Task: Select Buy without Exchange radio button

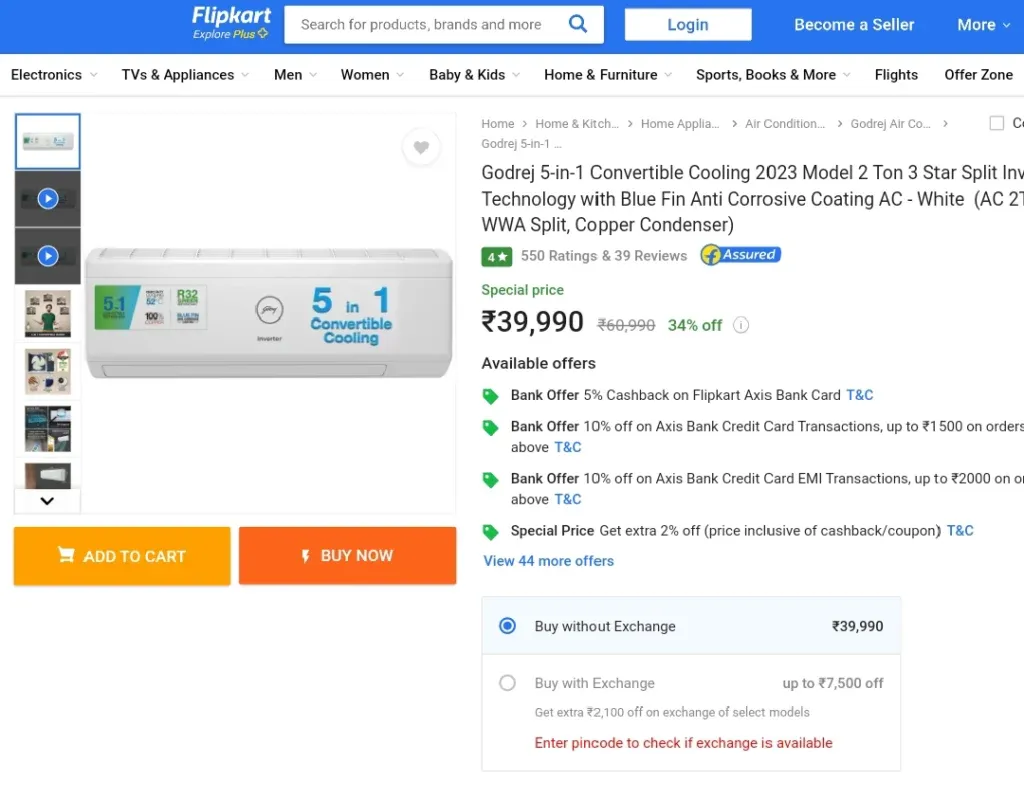Action: tap(507, 626)
